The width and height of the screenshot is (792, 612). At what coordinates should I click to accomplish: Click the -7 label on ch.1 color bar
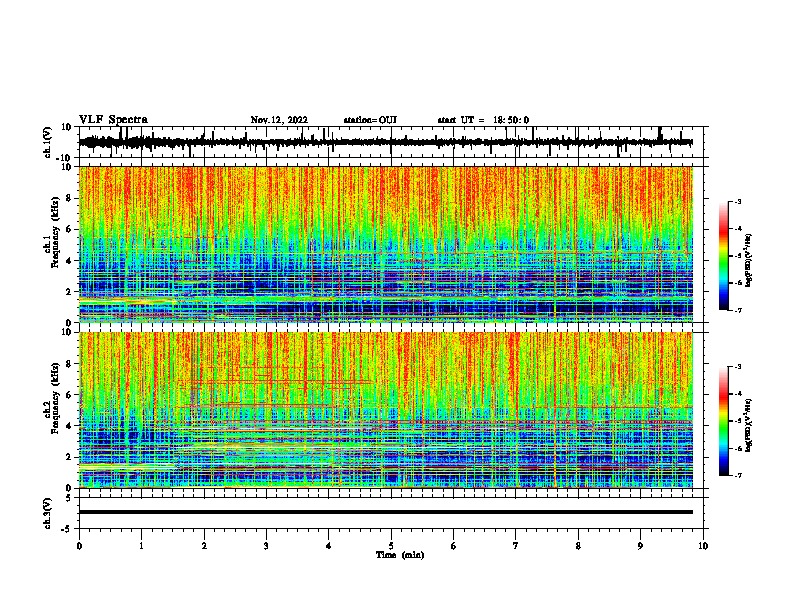pos(738,310)
